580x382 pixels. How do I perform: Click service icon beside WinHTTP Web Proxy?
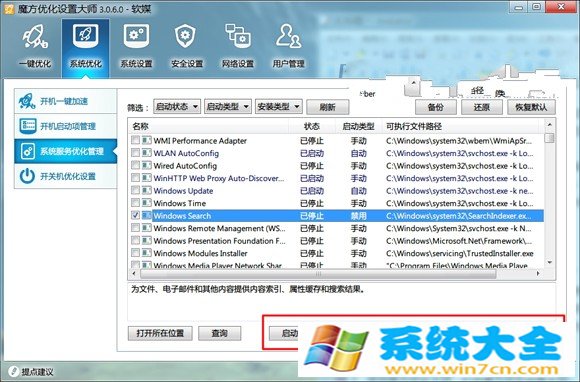pyautogui.click(x=146, y=178)
